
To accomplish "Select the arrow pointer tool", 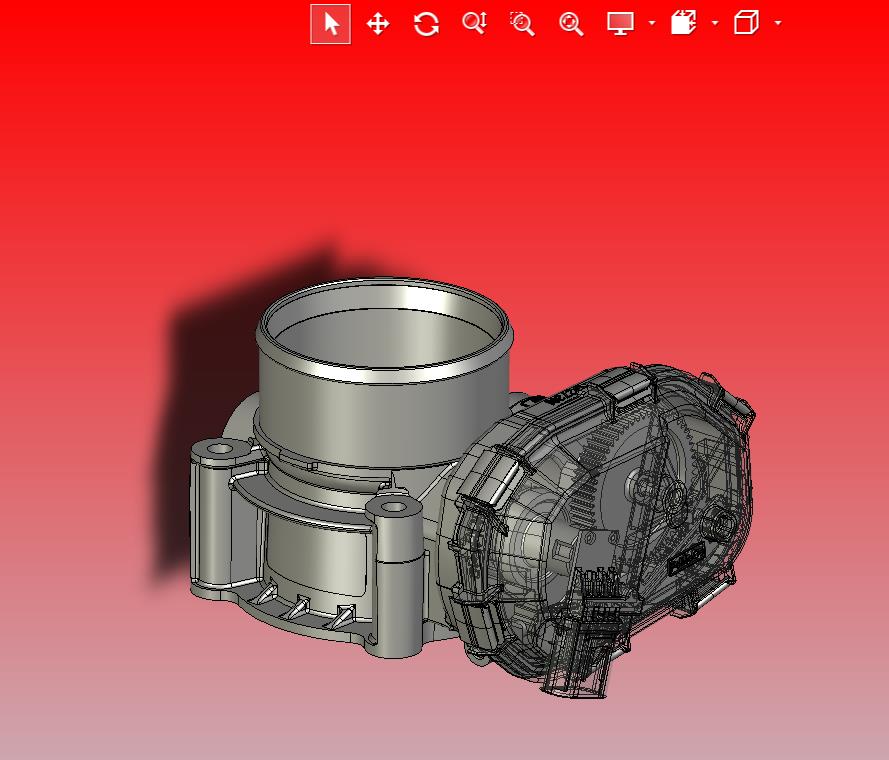I will coord(331,24).
